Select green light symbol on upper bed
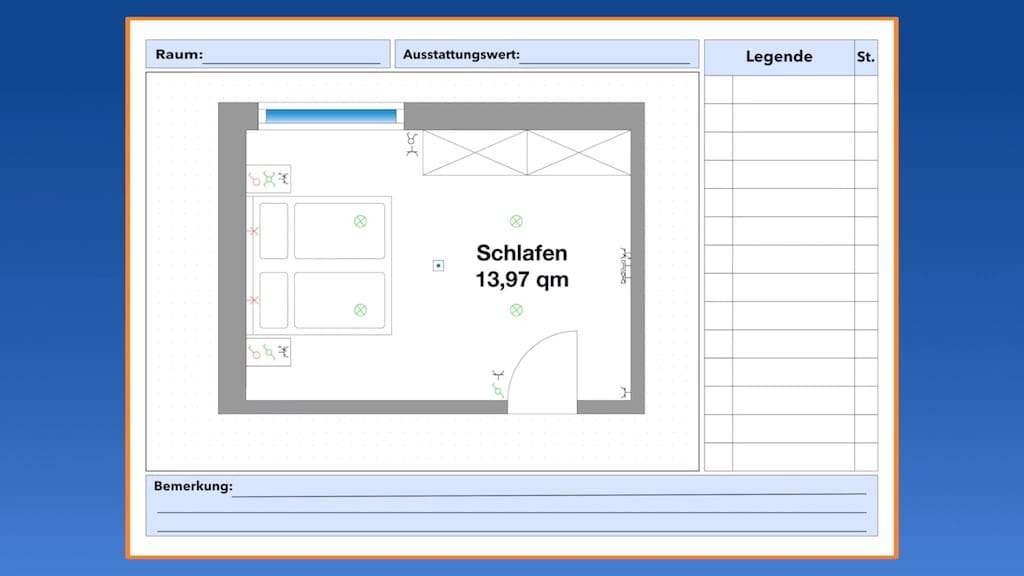The image size is (1024, 576). pyautogui.click(x=360, y=221)
